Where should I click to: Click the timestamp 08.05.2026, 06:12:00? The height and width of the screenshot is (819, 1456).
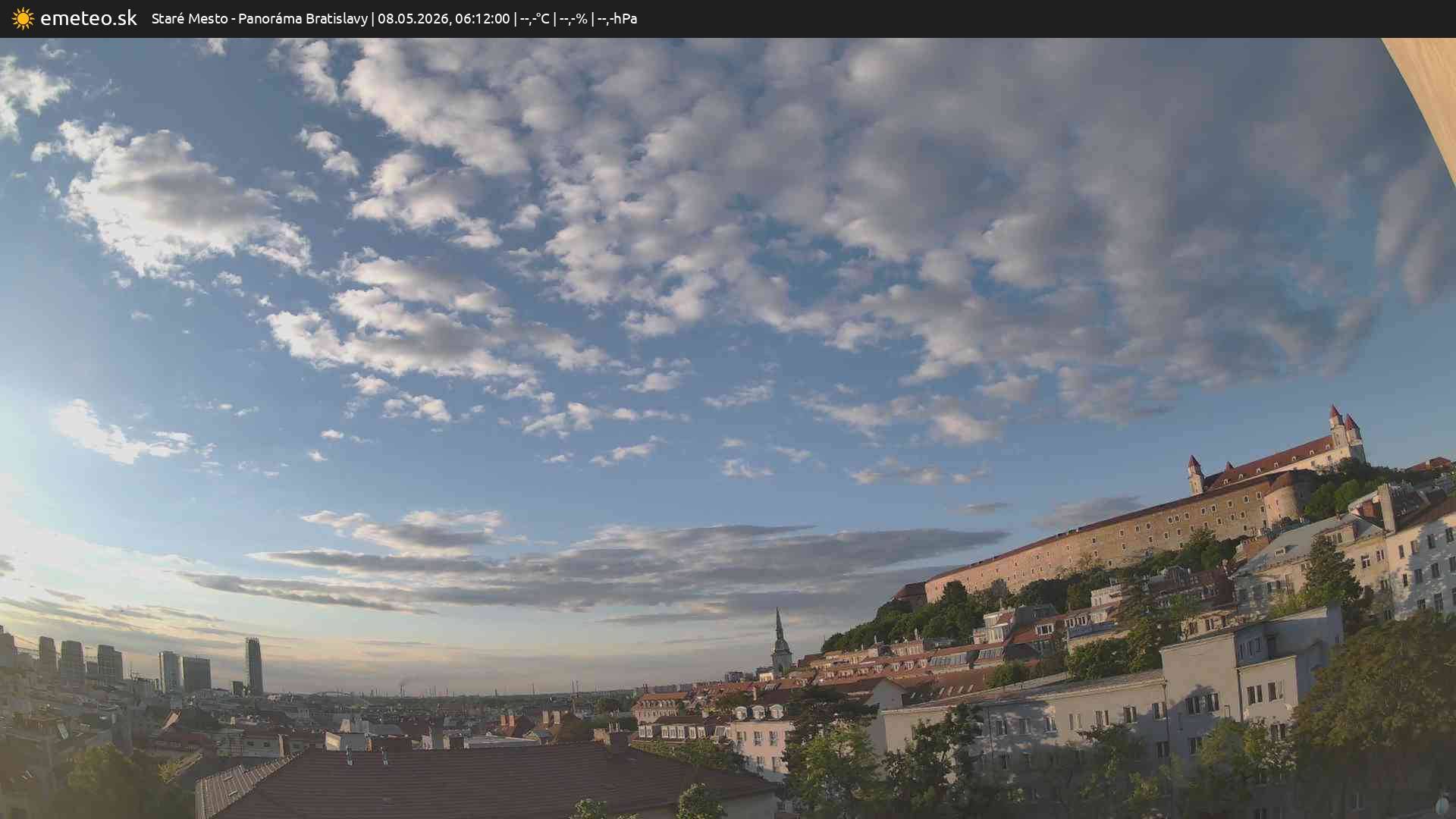point(444,18)
